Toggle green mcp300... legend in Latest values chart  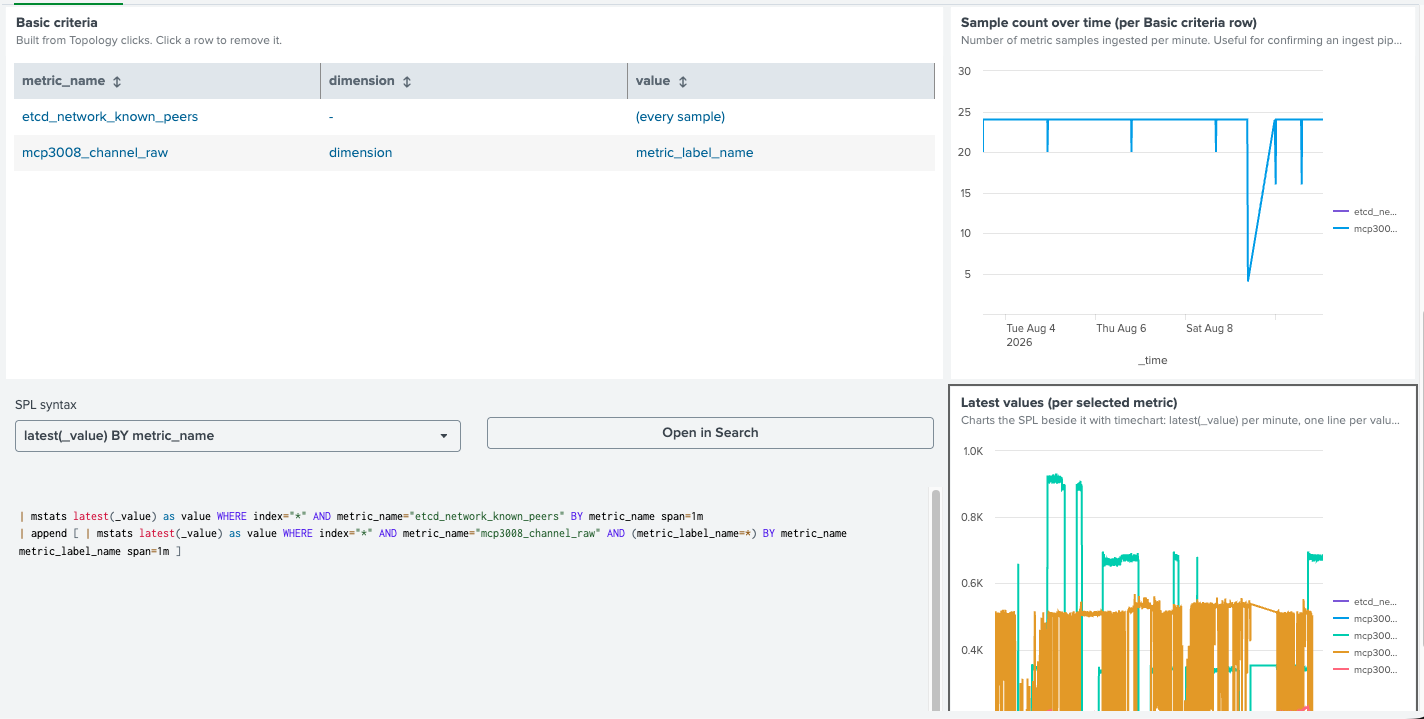(1365, 636)
